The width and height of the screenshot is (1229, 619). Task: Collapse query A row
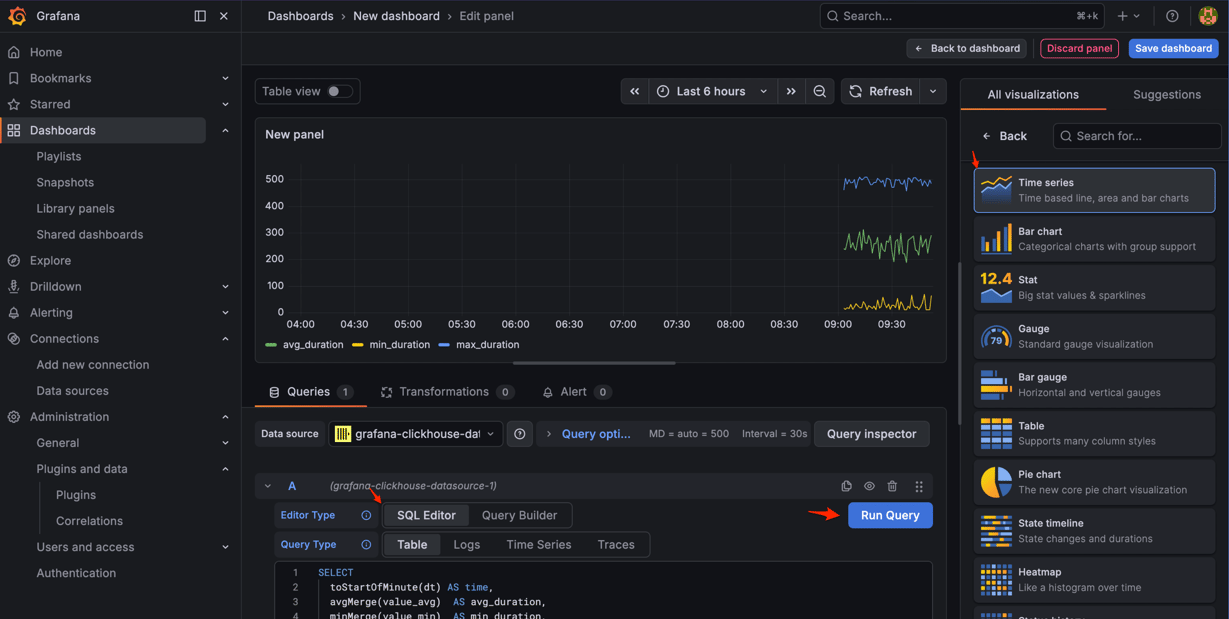tap(268, 486)
